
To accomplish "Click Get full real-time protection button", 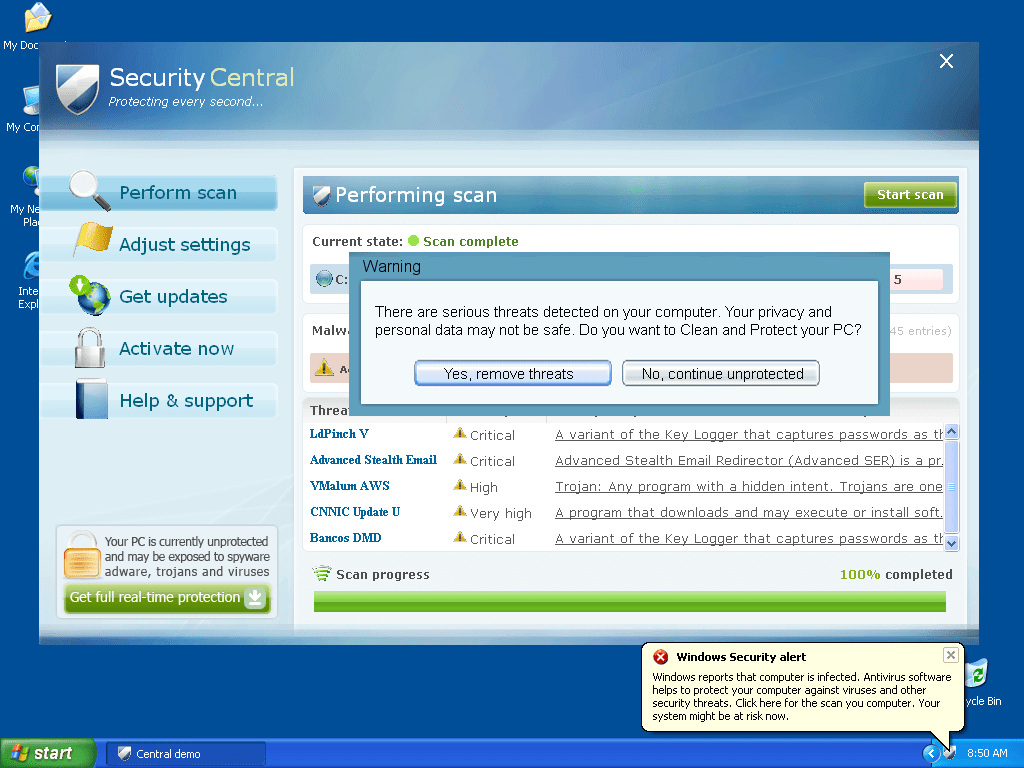I will (167, 598).
